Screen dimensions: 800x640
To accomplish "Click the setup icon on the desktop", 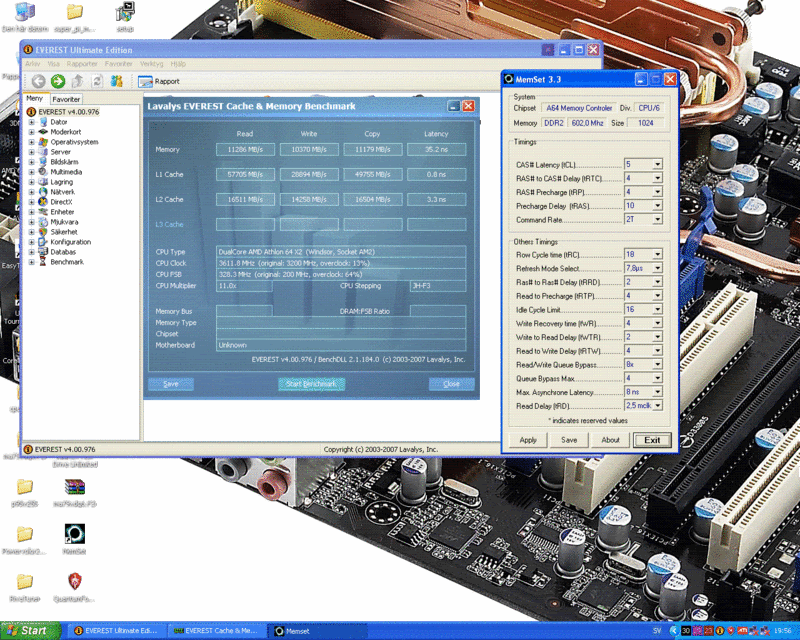I will [x=125, y=12].
